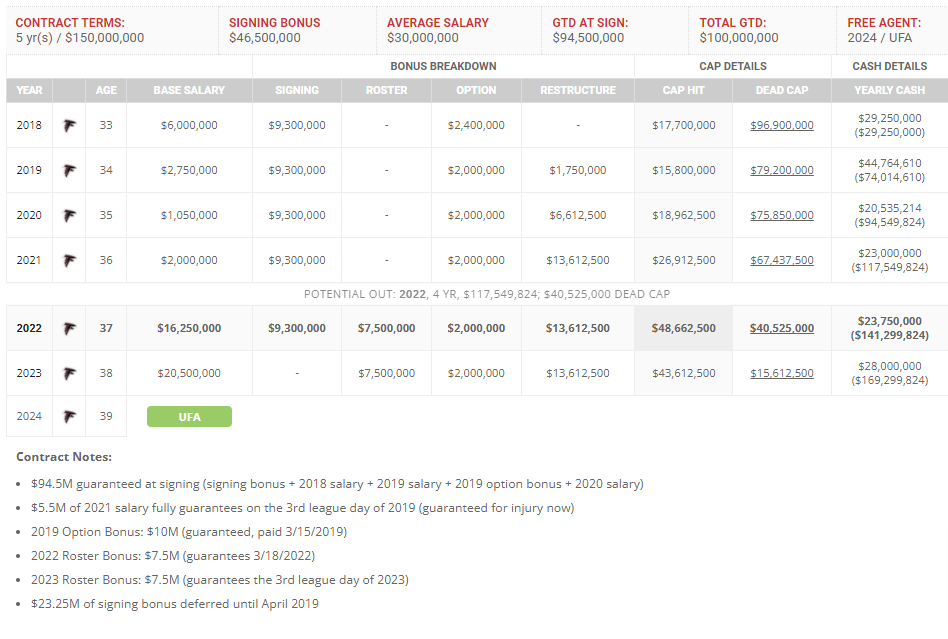This screenshot has height=639, width=948.
Task: Click the Falcons logo in 2020 row
Action: tap(70, 216)
